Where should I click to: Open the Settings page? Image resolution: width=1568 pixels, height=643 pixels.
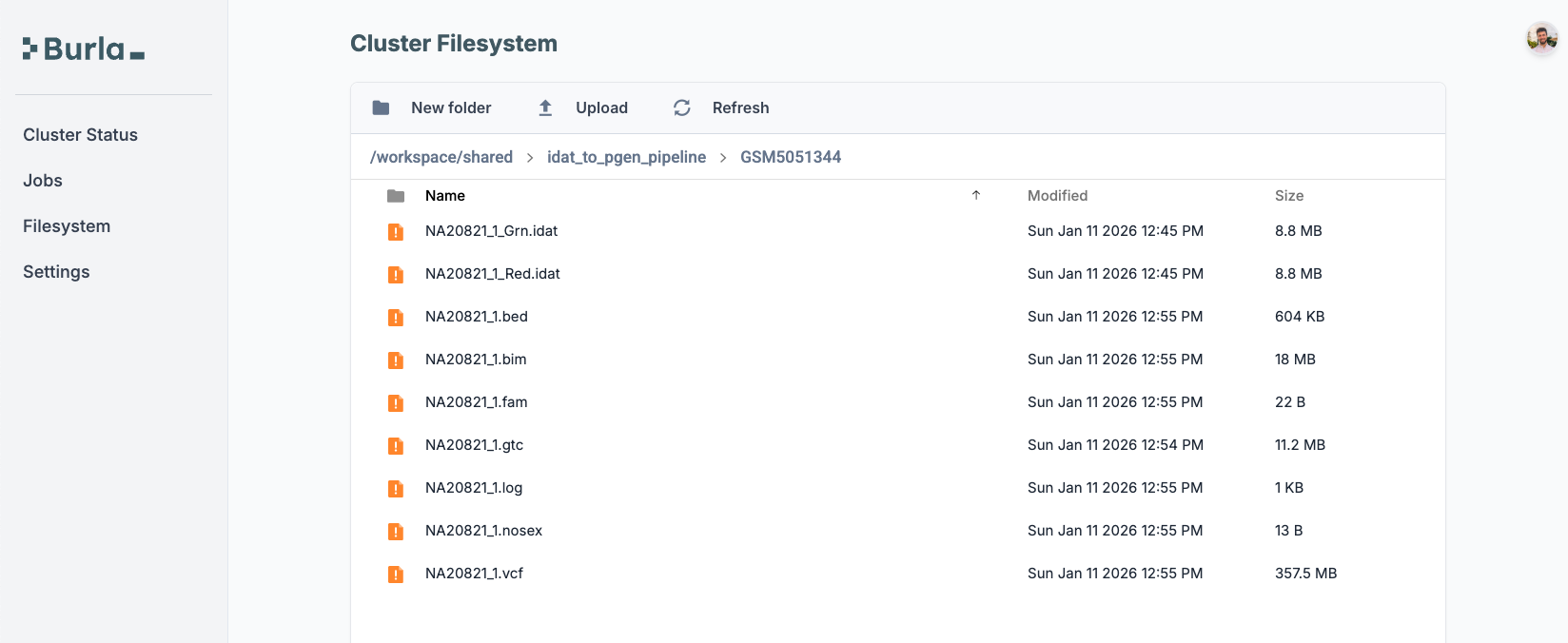56,272
